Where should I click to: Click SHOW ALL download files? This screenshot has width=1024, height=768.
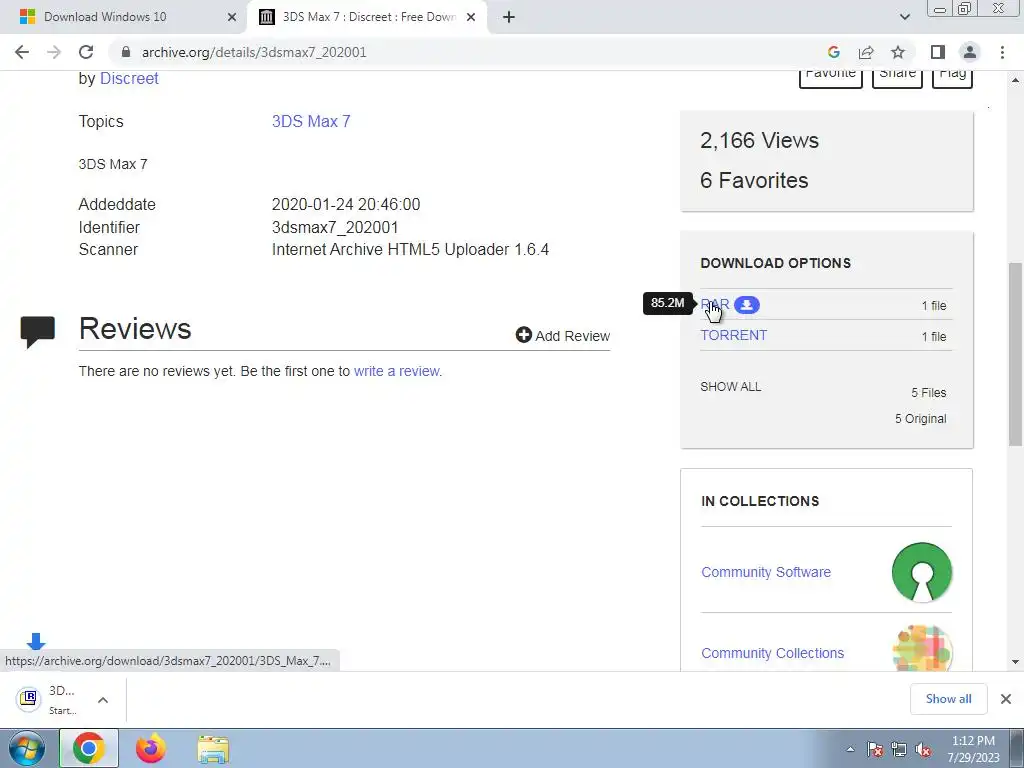tap(730, 387)
